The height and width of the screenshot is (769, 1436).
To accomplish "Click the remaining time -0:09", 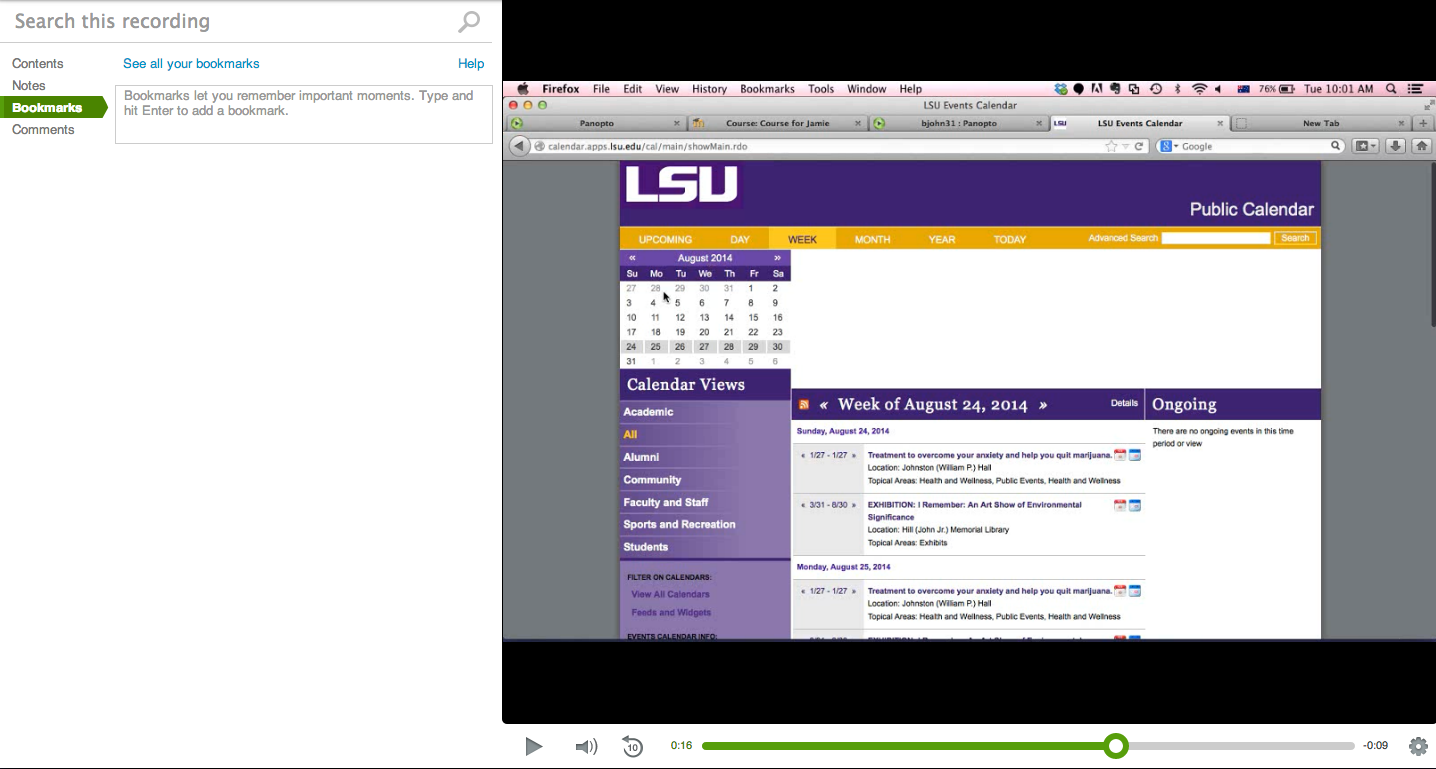I will tap(1376, 746).
